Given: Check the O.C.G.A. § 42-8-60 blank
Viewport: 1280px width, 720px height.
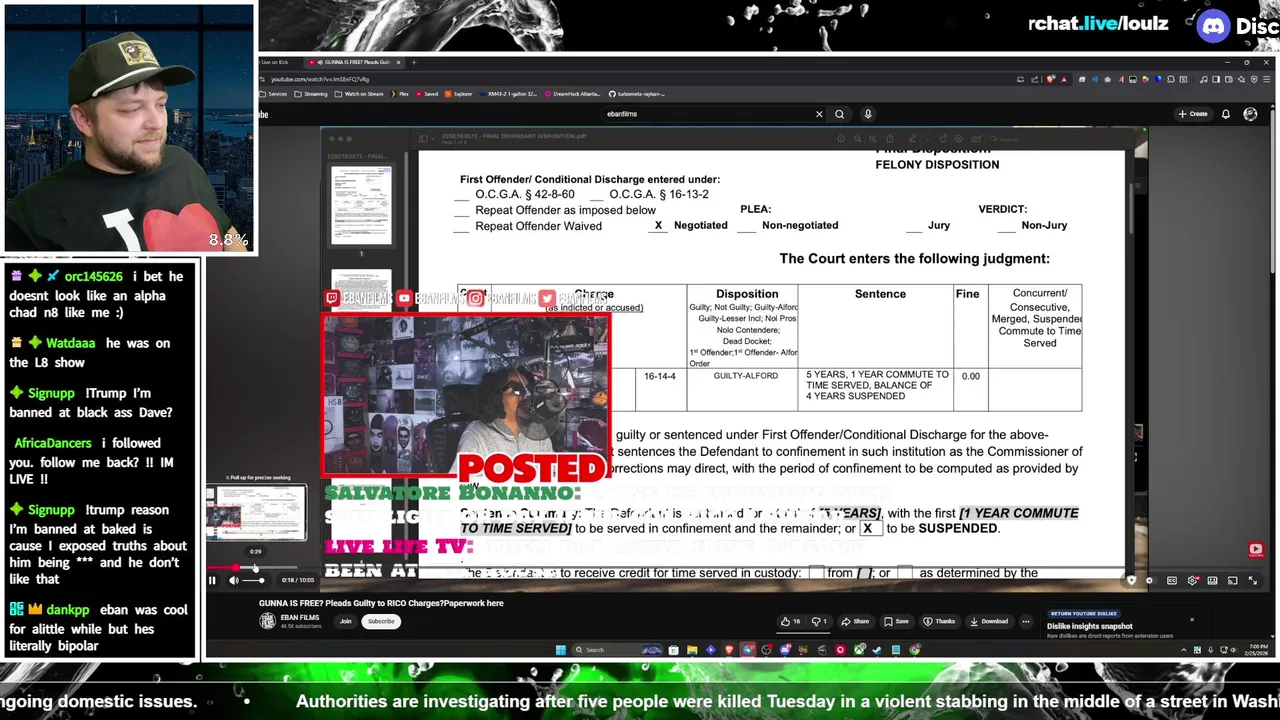Looking at the screenshot, I should pos(461,195).
